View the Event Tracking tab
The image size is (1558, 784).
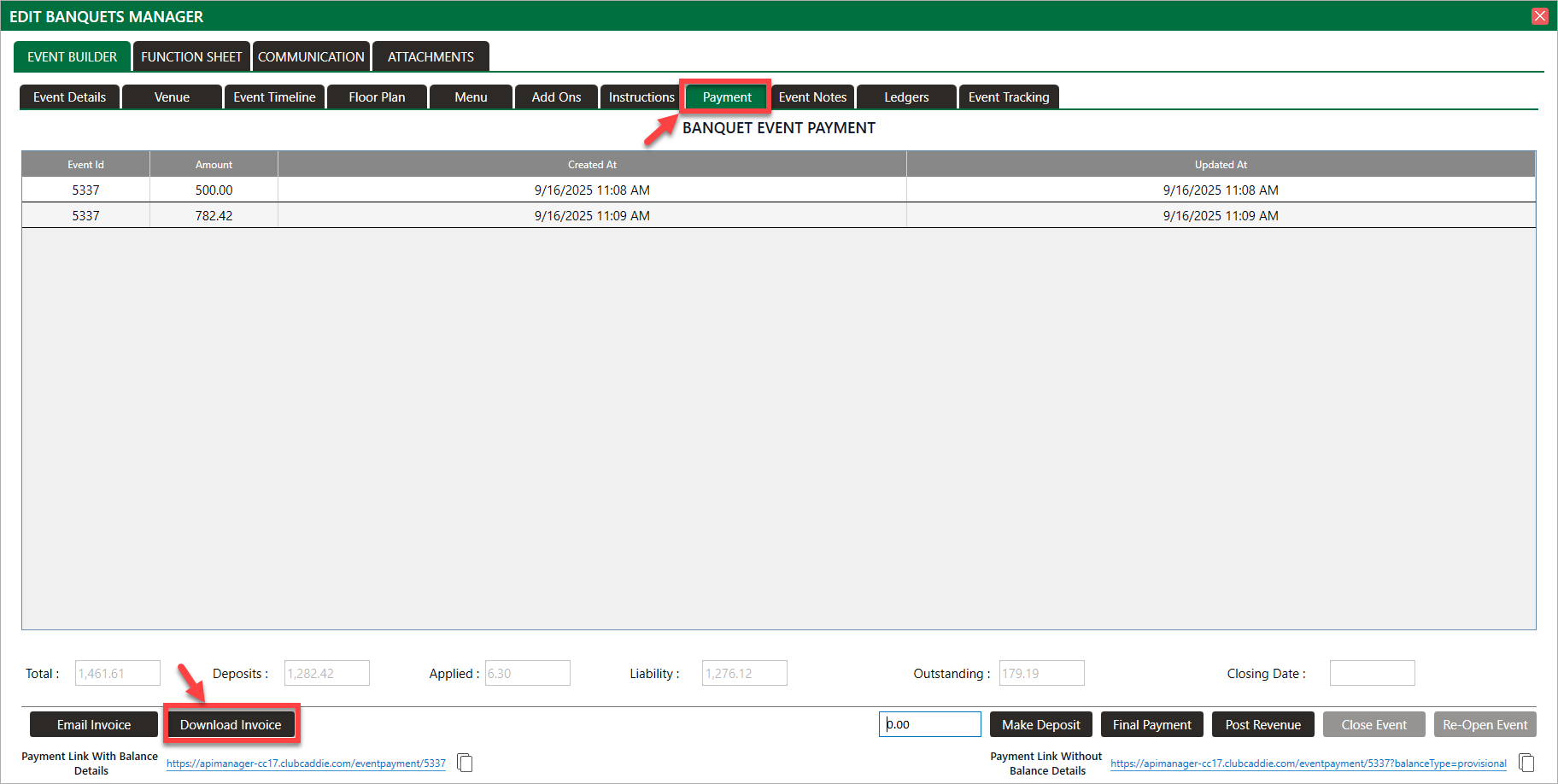point(1008,97)
